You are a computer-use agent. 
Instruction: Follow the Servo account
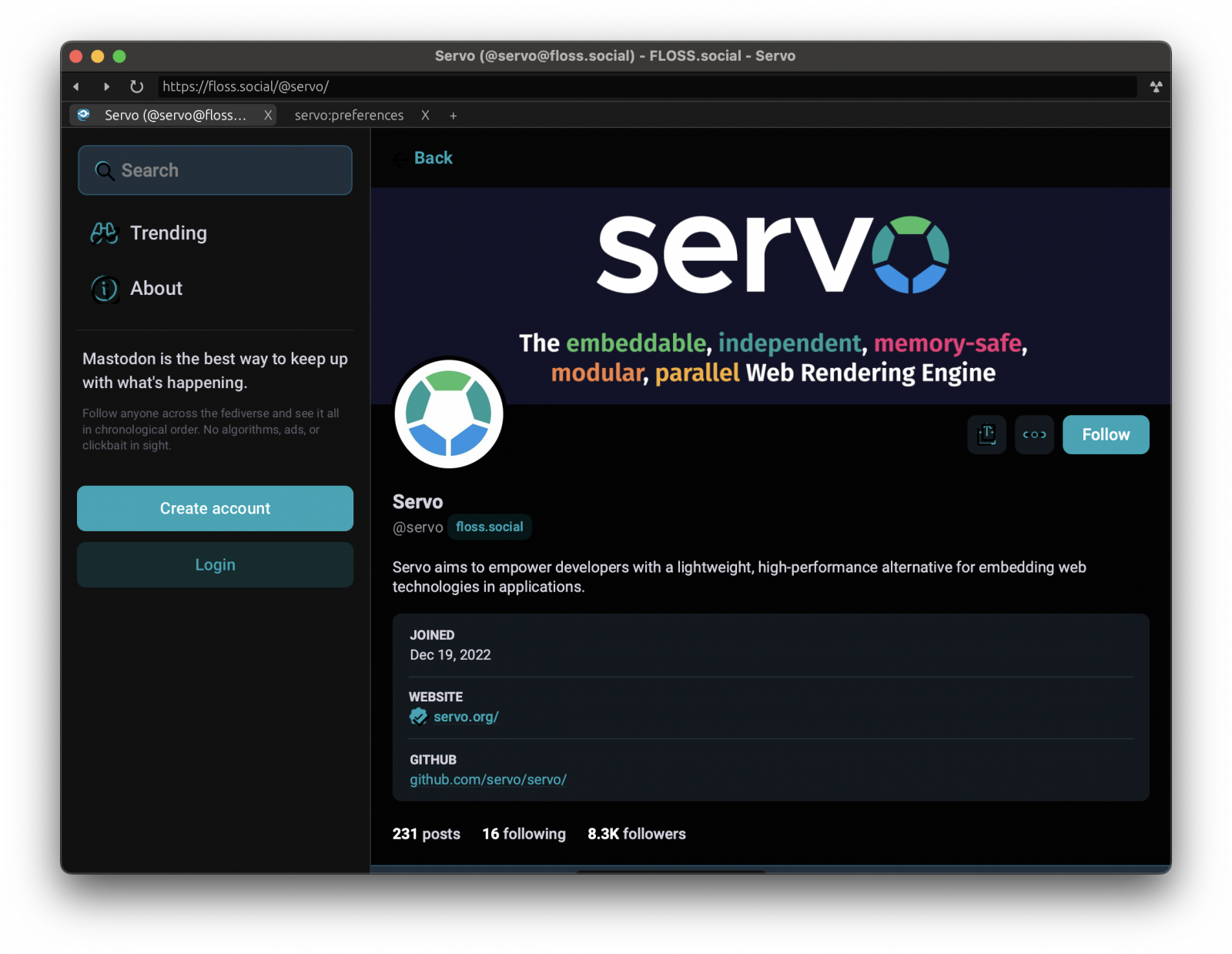(x=1105, y=435)
